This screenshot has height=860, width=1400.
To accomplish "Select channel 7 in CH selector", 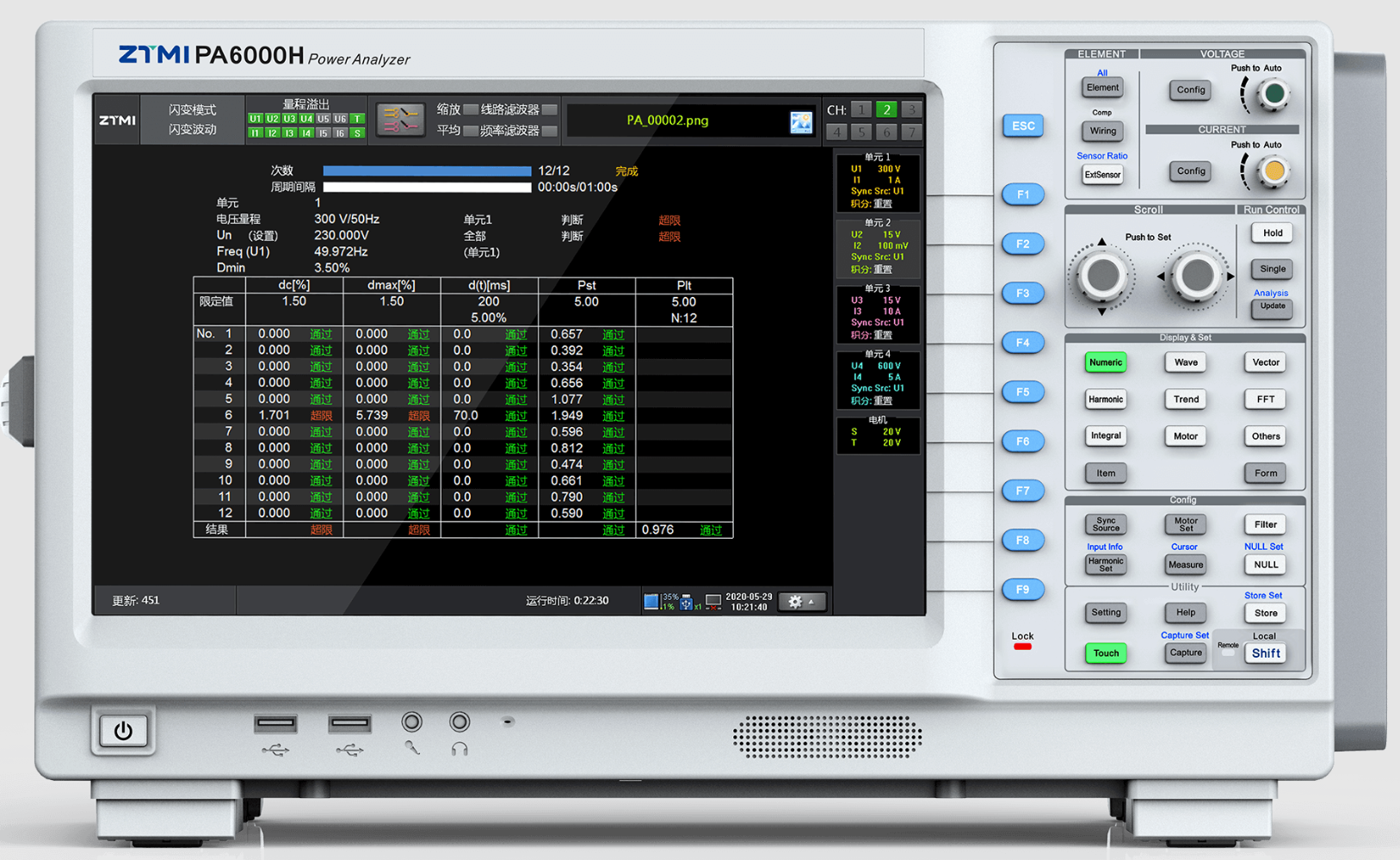I will pyautogui.click(x=912, y=132).
